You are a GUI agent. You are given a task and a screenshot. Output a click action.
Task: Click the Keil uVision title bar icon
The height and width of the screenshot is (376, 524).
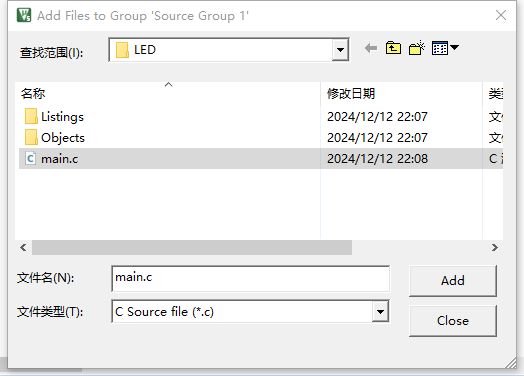click(24, 15)
